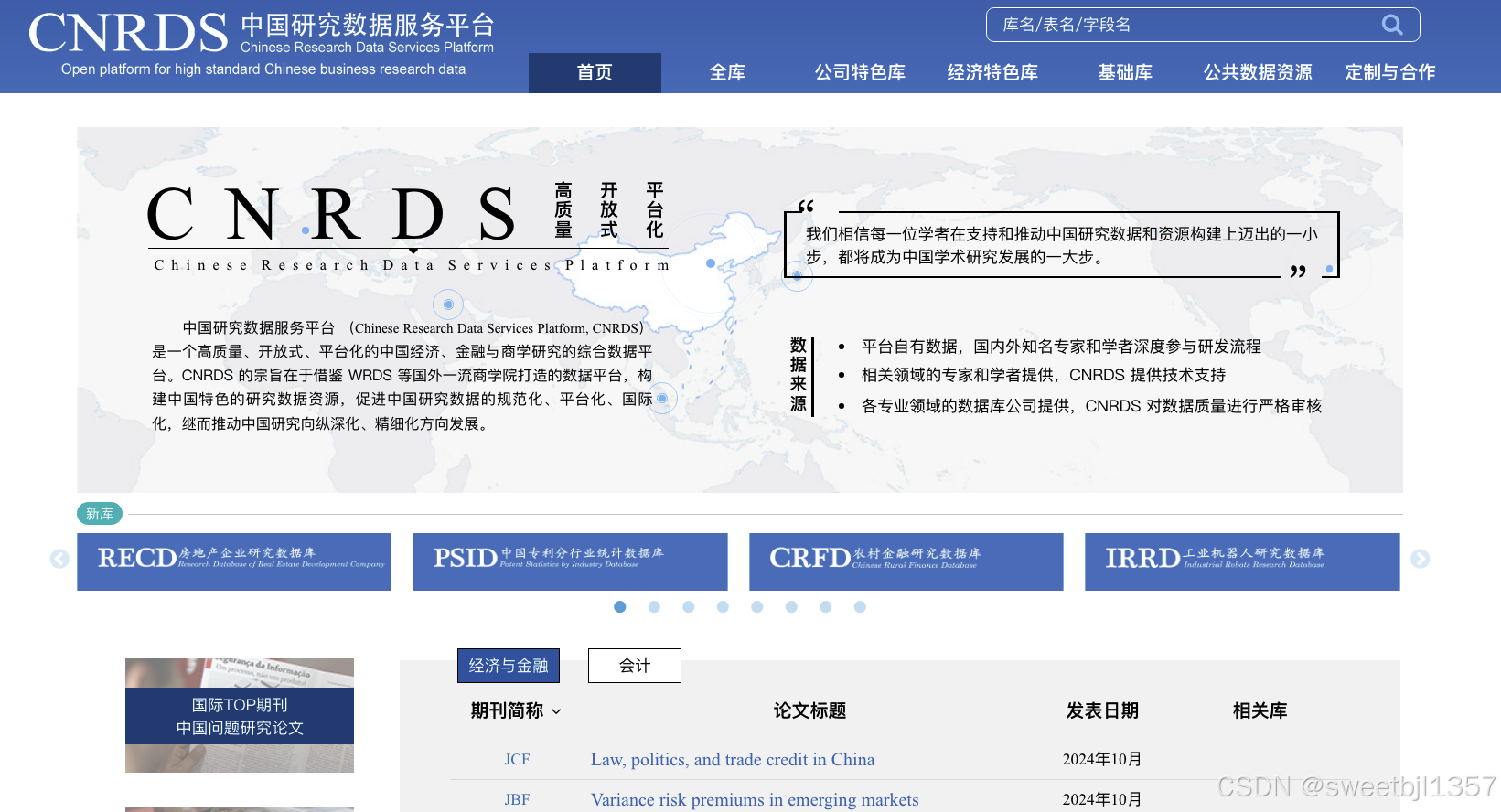The image size is (1501, 812).
Task: Open the CNRDS logo home link
Action: coord(262,43)
